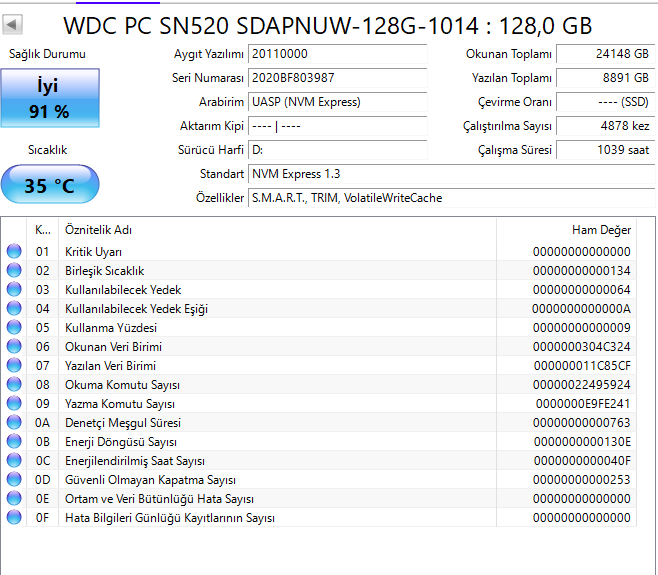
Task: Click status orb for Yazılan Veri Birimi row
Action: 14,365
